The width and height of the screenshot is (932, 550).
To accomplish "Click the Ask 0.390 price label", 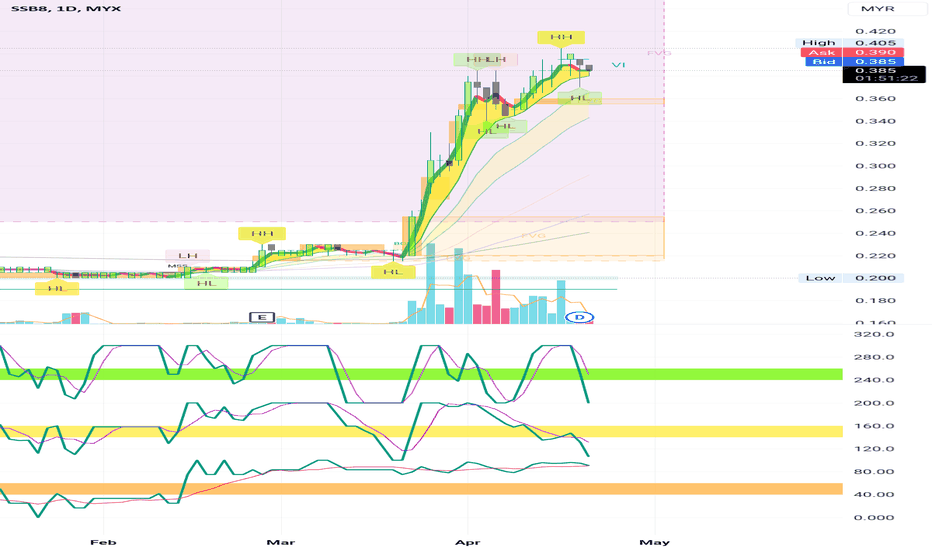I will (852, 52).
